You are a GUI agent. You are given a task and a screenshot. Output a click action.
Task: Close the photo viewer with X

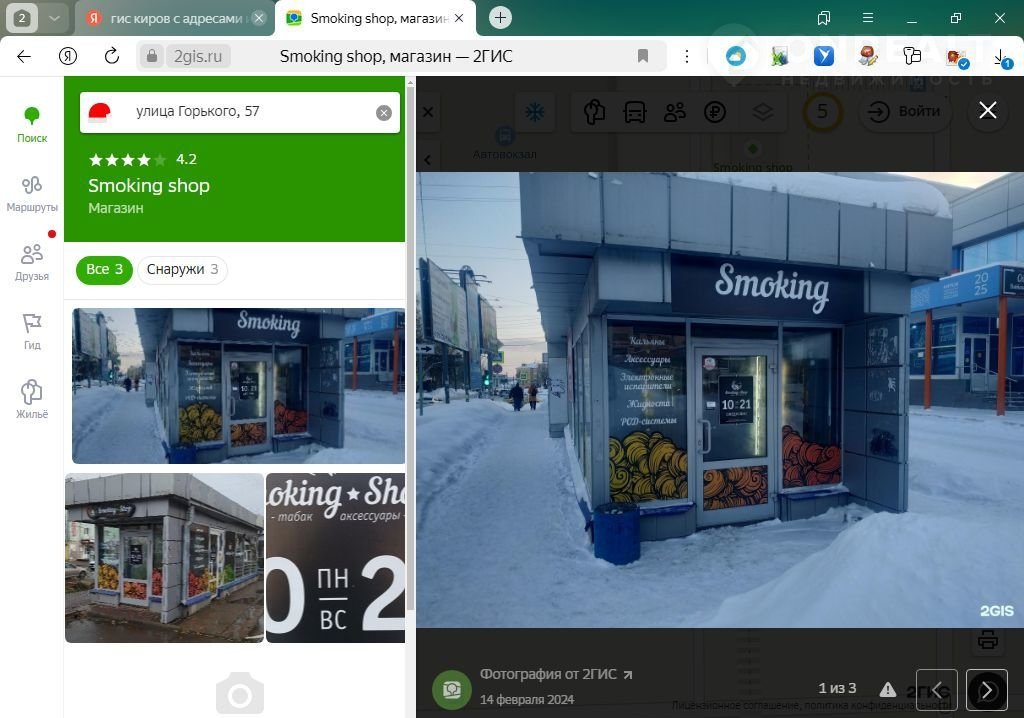988,110
